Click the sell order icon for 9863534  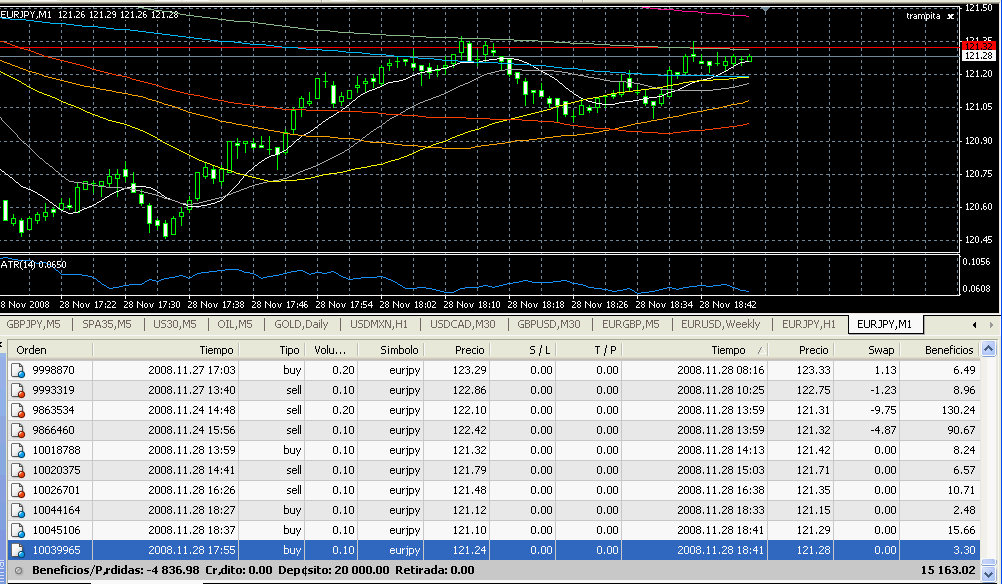click(x=18, y=410)
